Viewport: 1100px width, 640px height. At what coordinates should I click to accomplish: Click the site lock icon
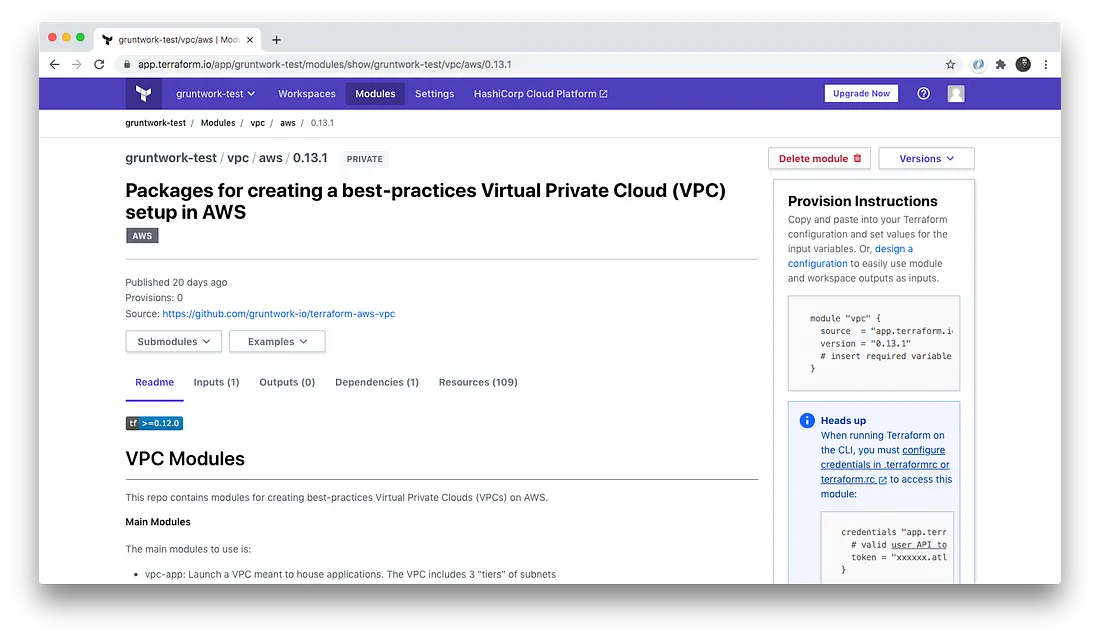127,65
